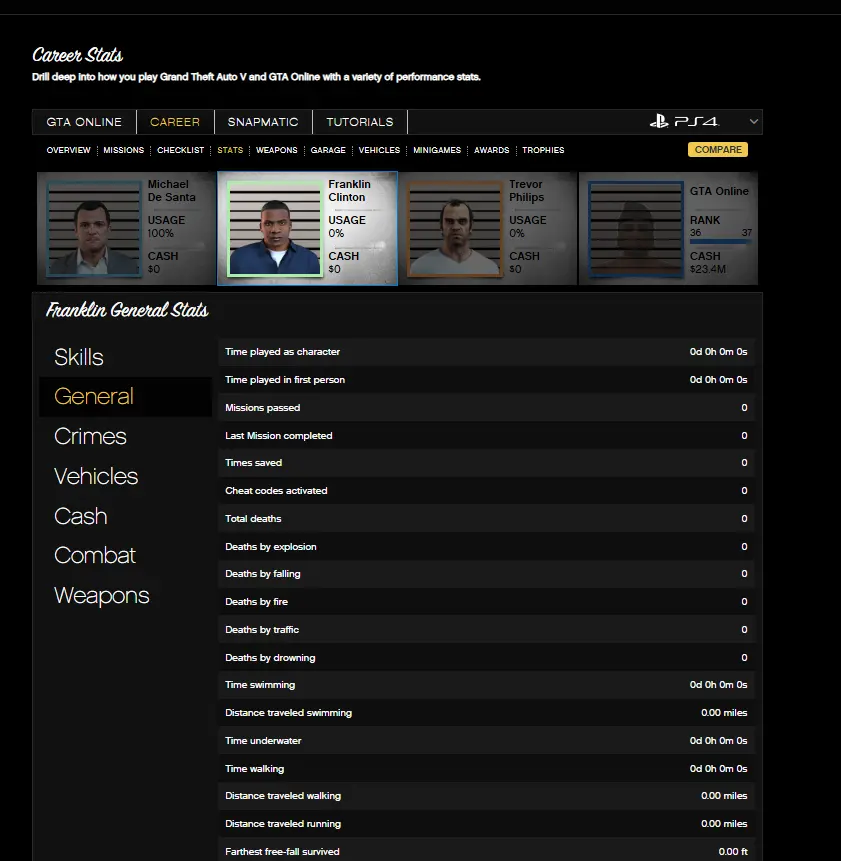Open the GTA Online character card

[668, 228]
